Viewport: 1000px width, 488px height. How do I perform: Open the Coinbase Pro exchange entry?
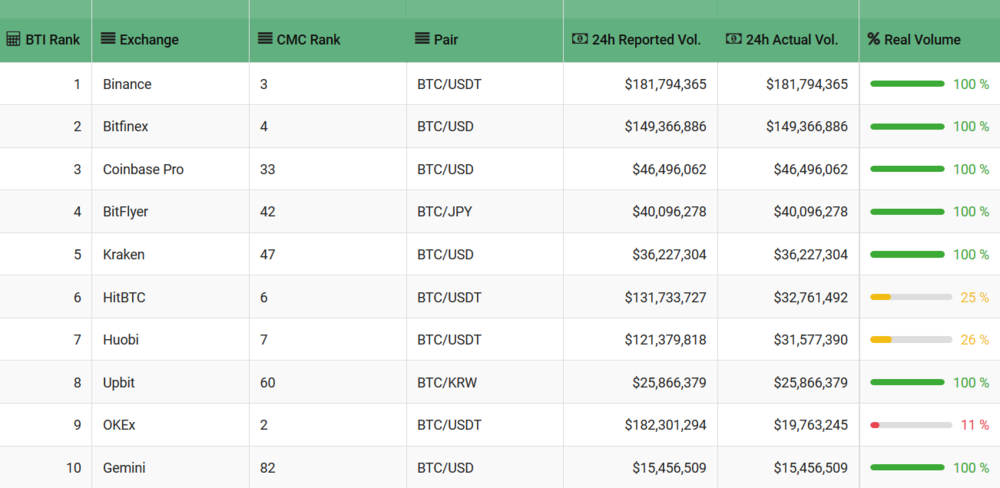click(143, 169)
